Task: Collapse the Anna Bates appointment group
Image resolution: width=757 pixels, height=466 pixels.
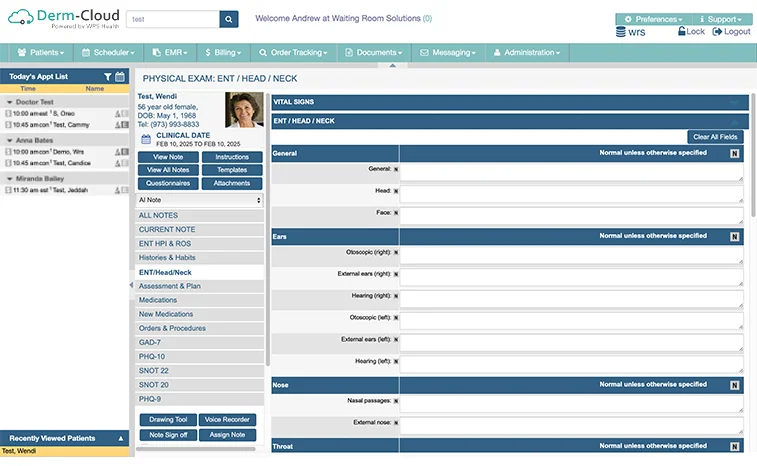Action: pos(9,141)
